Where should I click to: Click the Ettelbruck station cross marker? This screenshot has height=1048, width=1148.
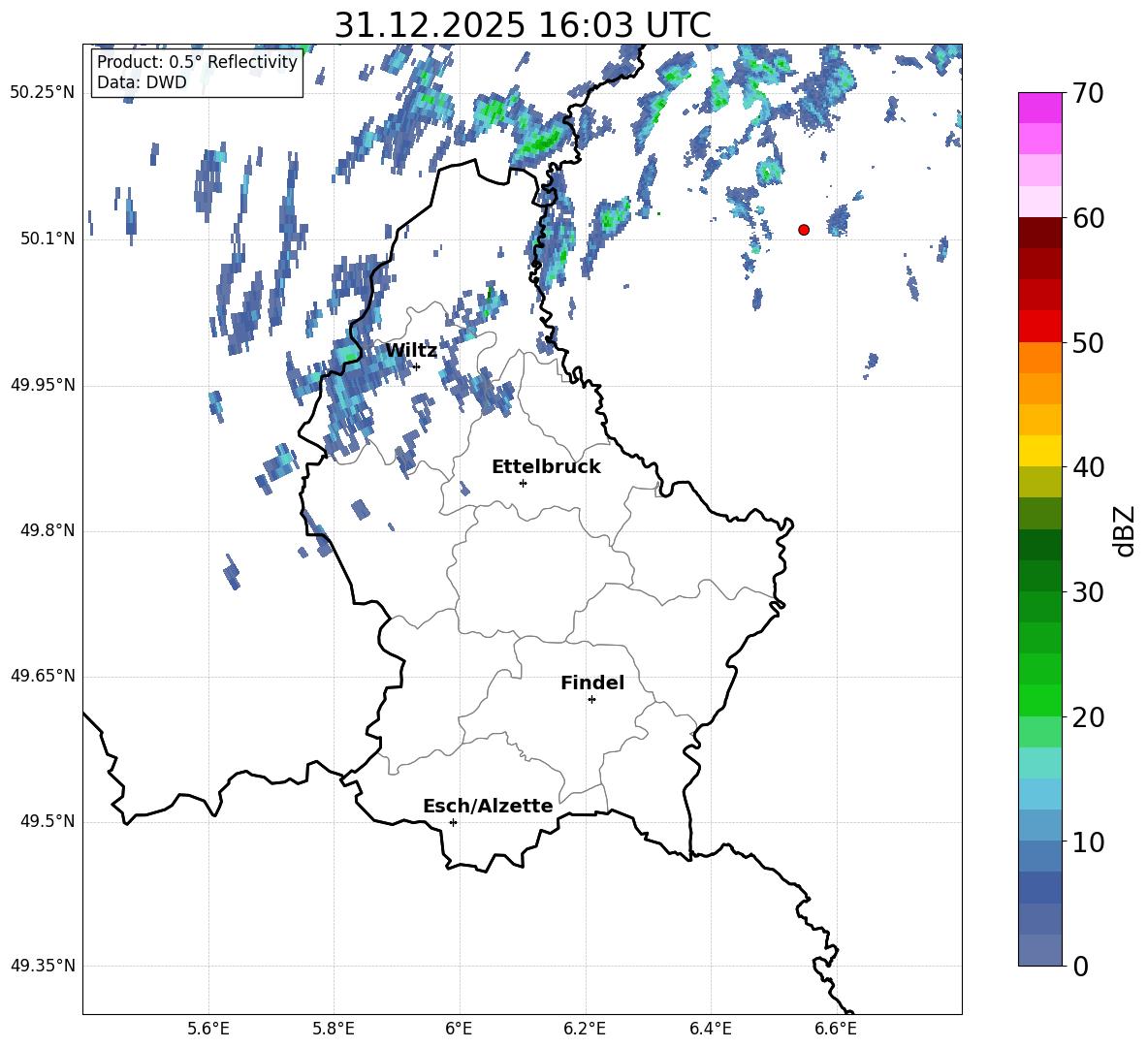click(x=523, y=483)
